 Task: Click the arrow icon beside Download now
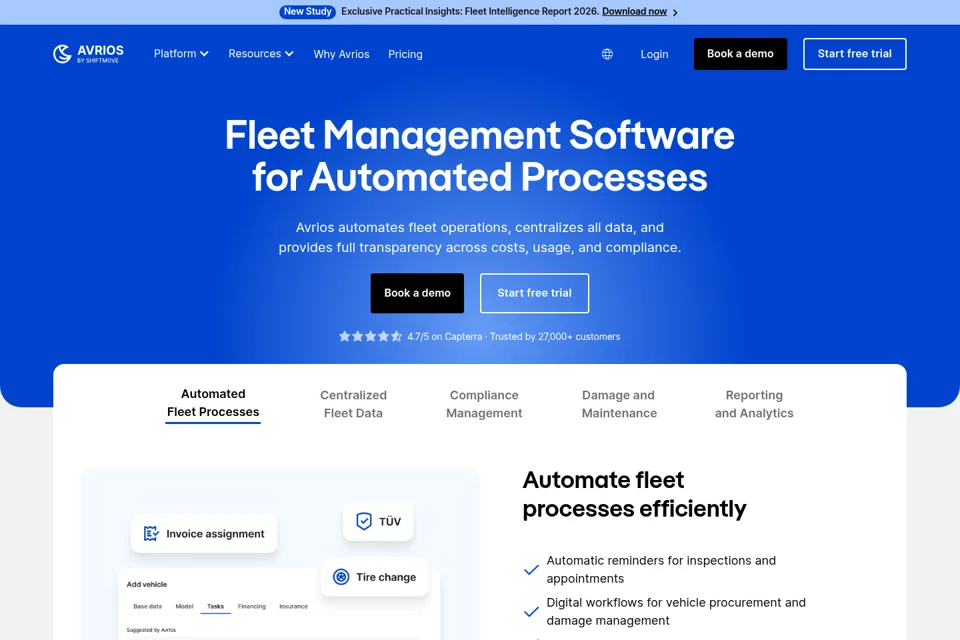pos(675,12)
